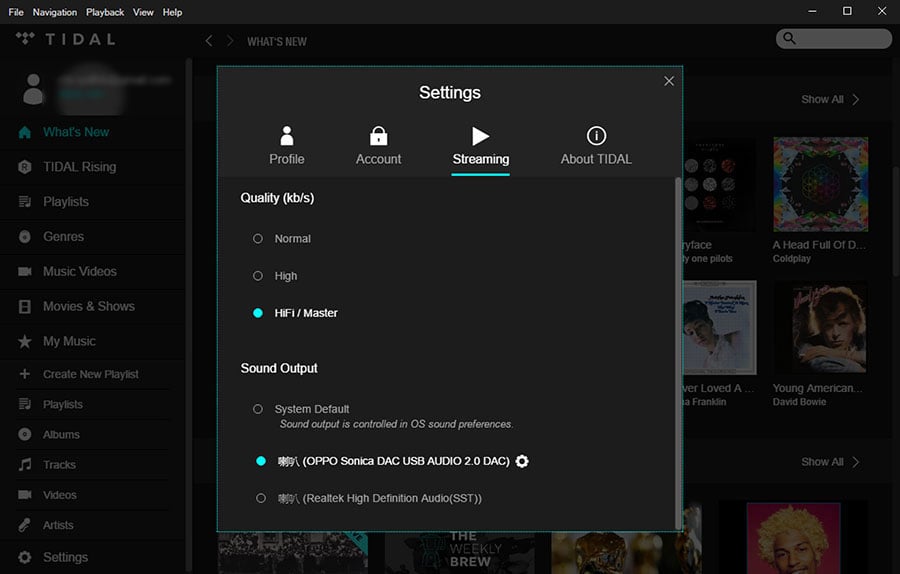
Task: Go forward with the right arrow
Action: point(230,41)
